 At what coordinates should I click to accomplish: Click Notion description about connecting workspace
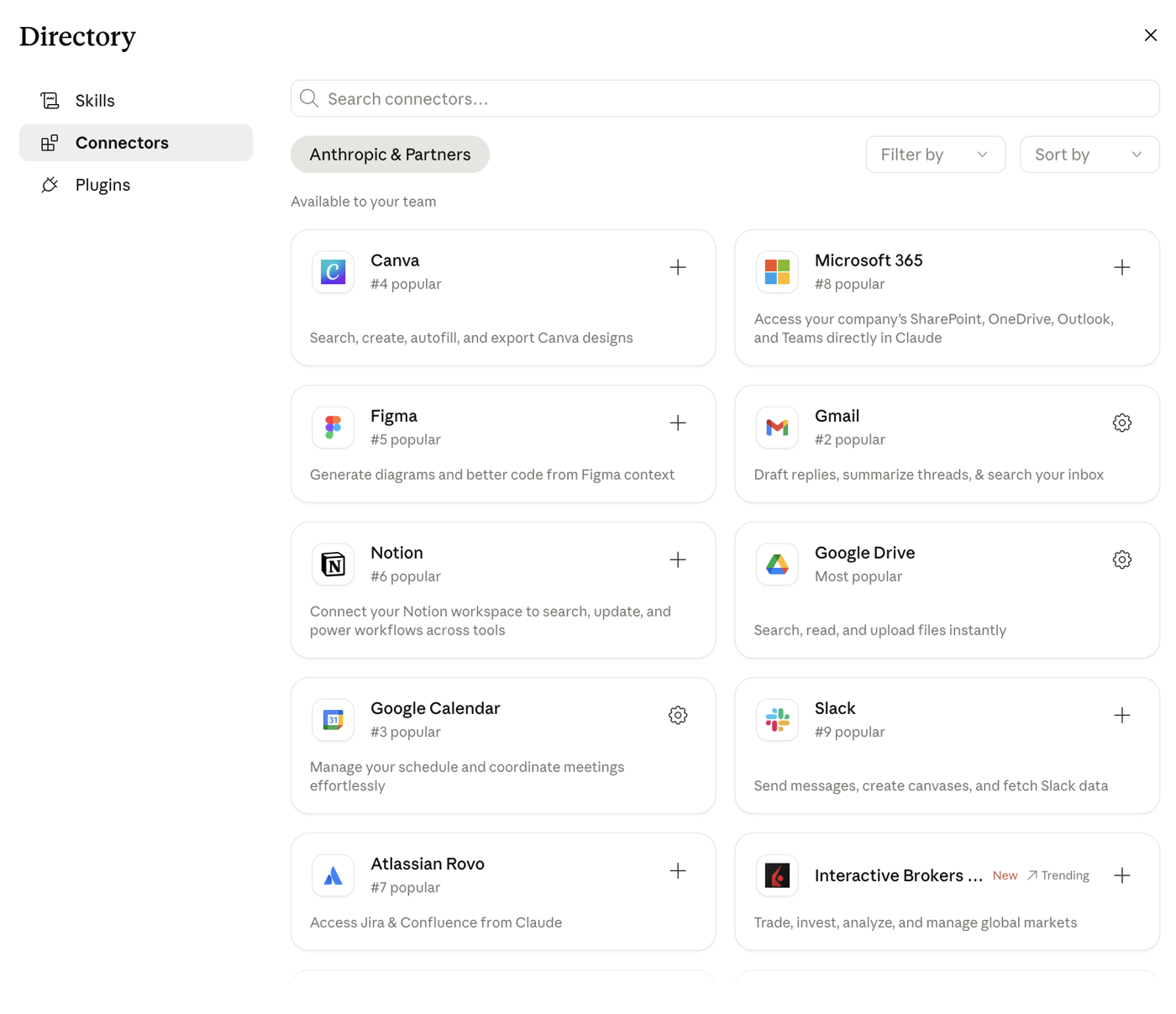click(x=491, y=621)
